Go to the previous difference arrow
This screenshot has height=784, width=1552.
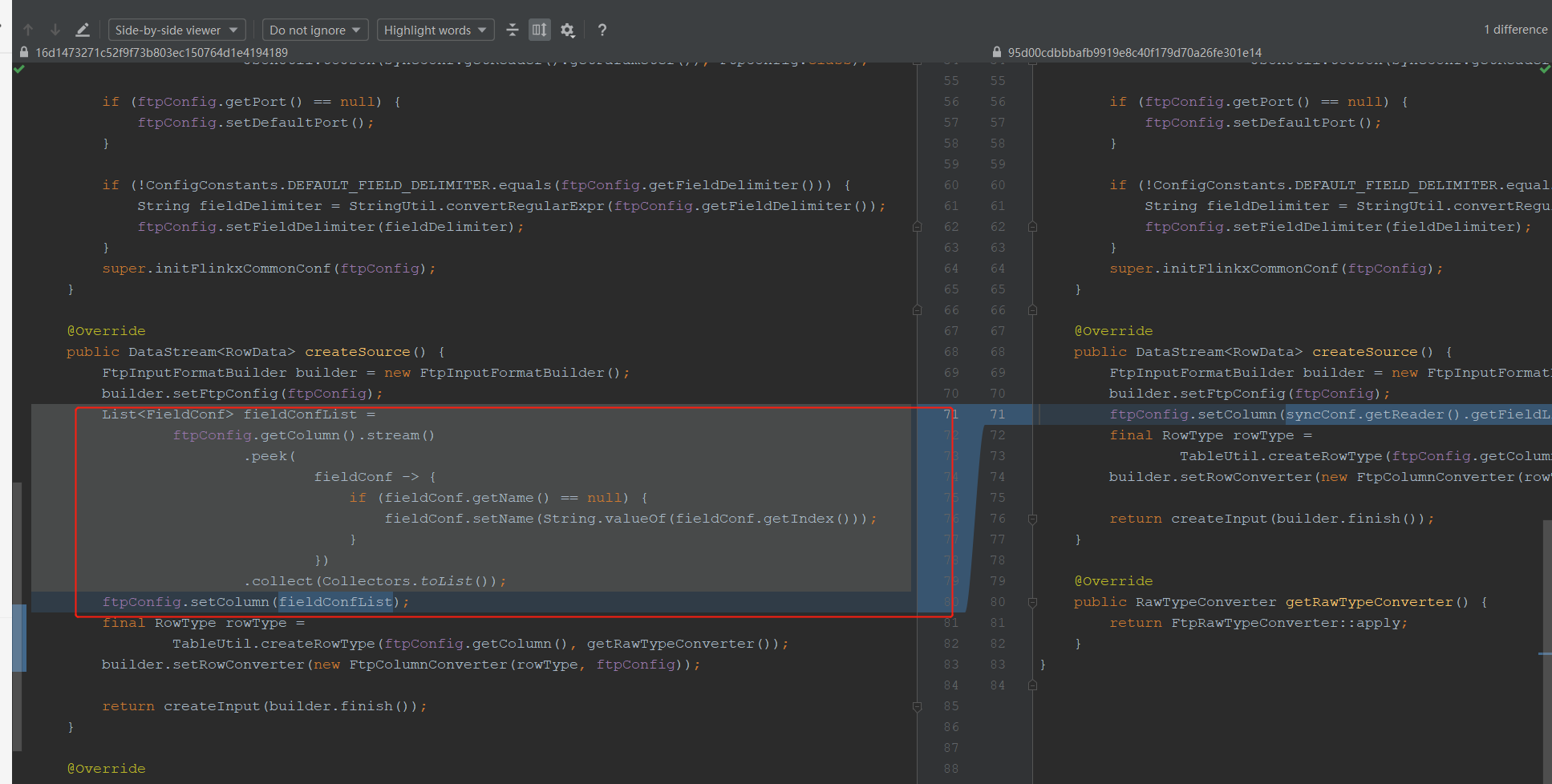[28, 30]
